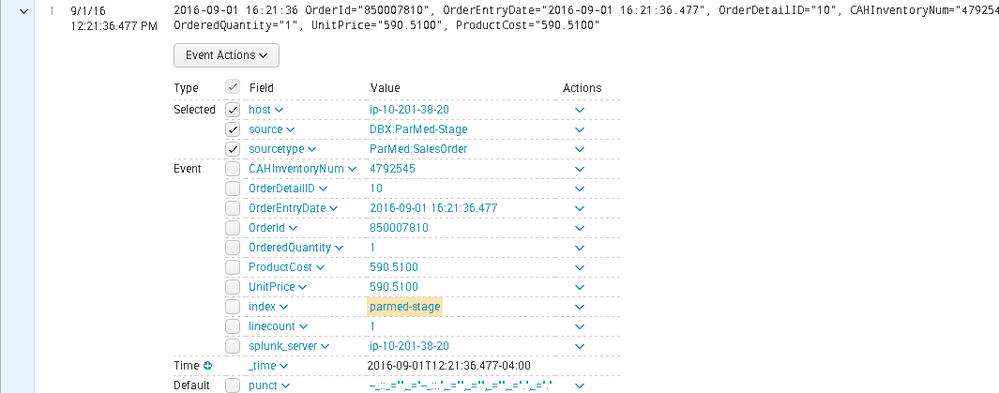The image size is (999, 393).
Task: Open the Event Actions dropdown
Action: click(226, 55)
